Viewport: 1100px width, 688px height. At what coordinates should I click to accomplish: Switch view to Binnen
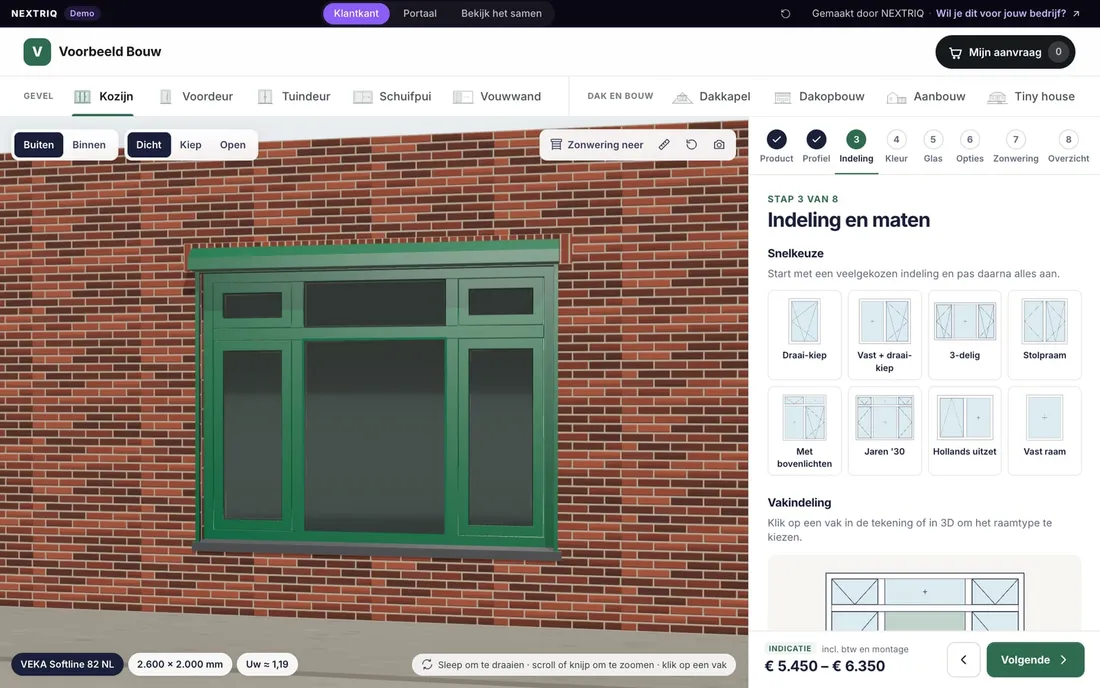coord(89,145)
